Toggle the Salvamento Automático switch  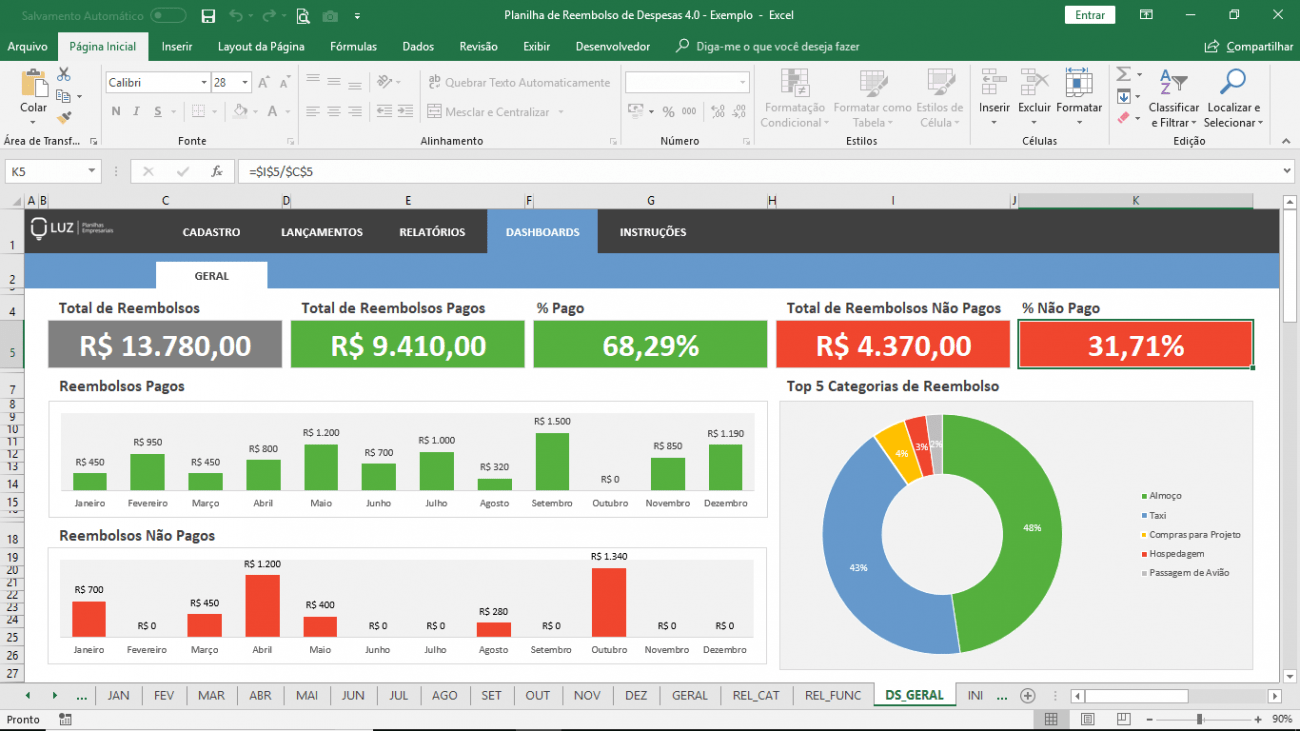click(168, 16)
